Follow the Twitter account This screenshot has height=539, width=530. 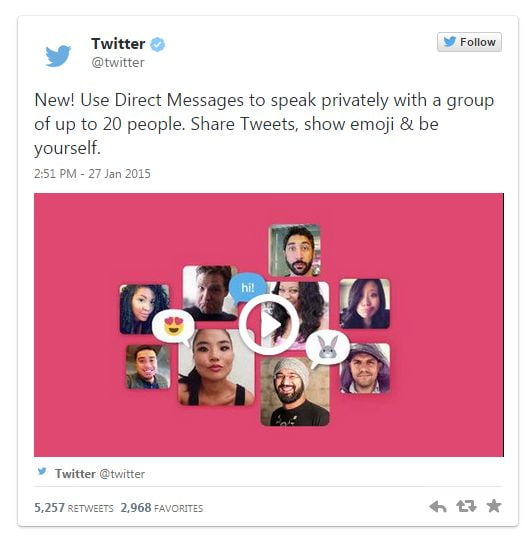[x=469, y=42]
